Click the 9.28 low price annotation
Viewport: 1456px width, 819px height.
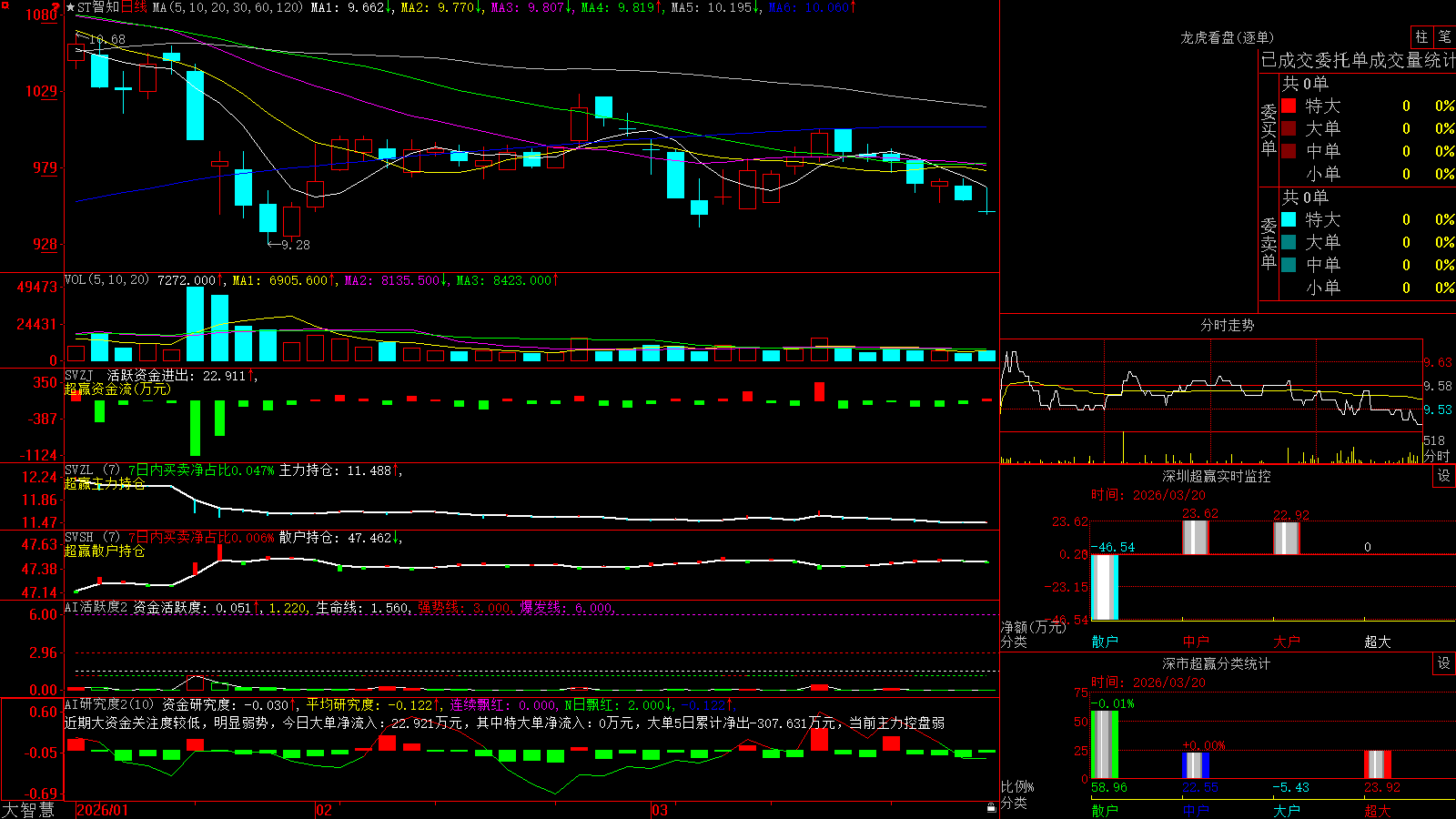coord(296,245)
